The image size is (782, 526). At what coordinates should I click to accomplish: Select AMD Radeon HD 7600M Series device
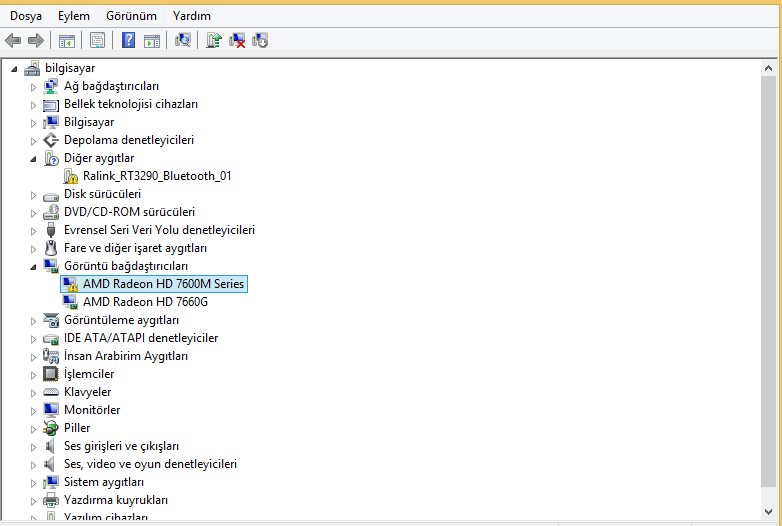(x=163, y=284)
